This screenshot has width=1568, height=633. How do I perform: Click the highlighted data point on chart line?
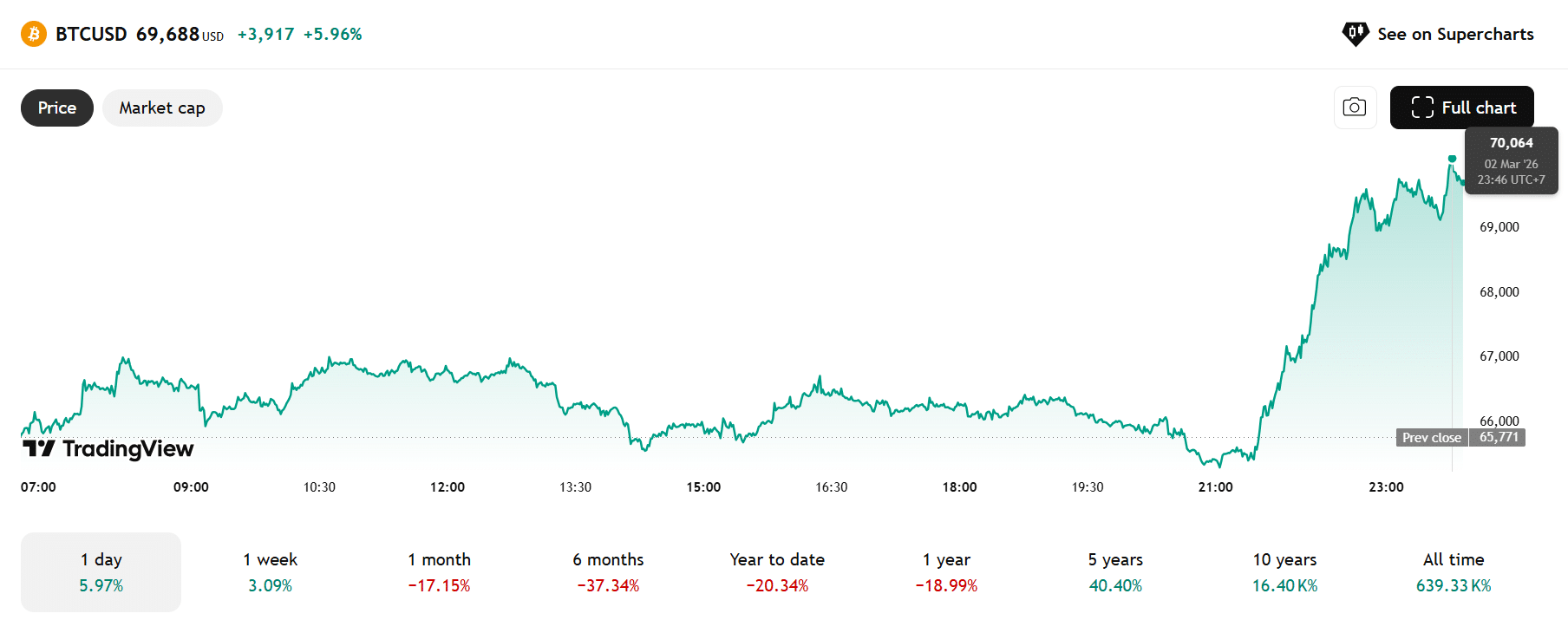coord(1452,159)
